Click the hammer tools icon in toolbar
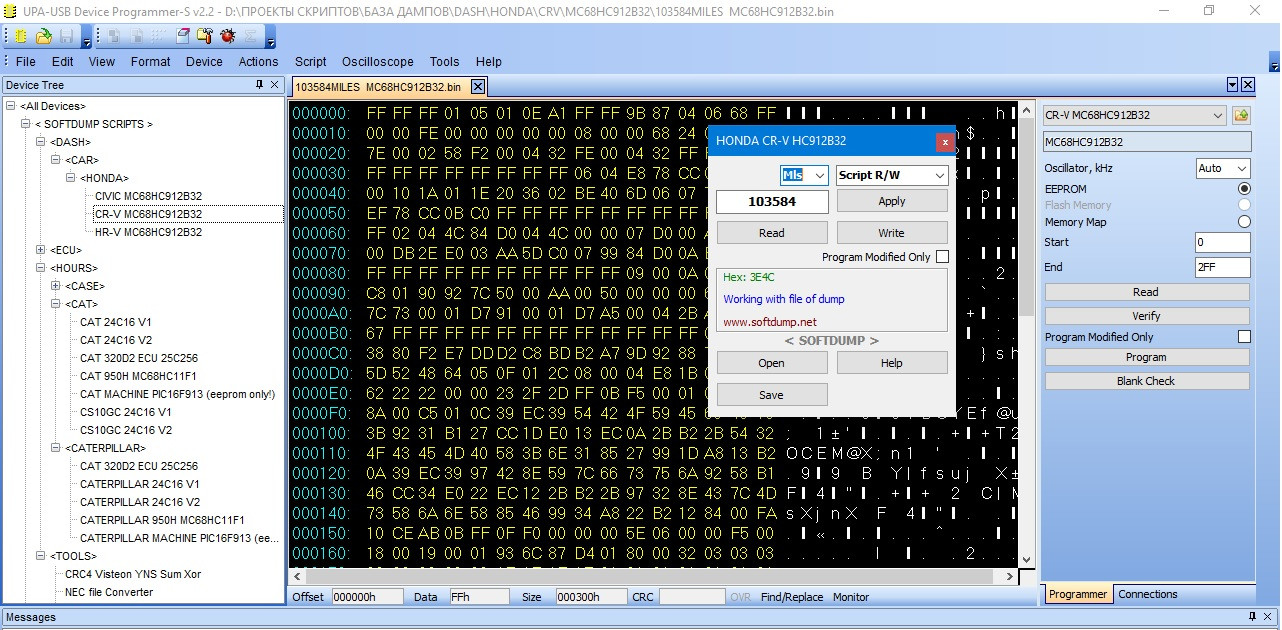The width and height of the screenshot is (1282, 630). click(x=205, y=36)
